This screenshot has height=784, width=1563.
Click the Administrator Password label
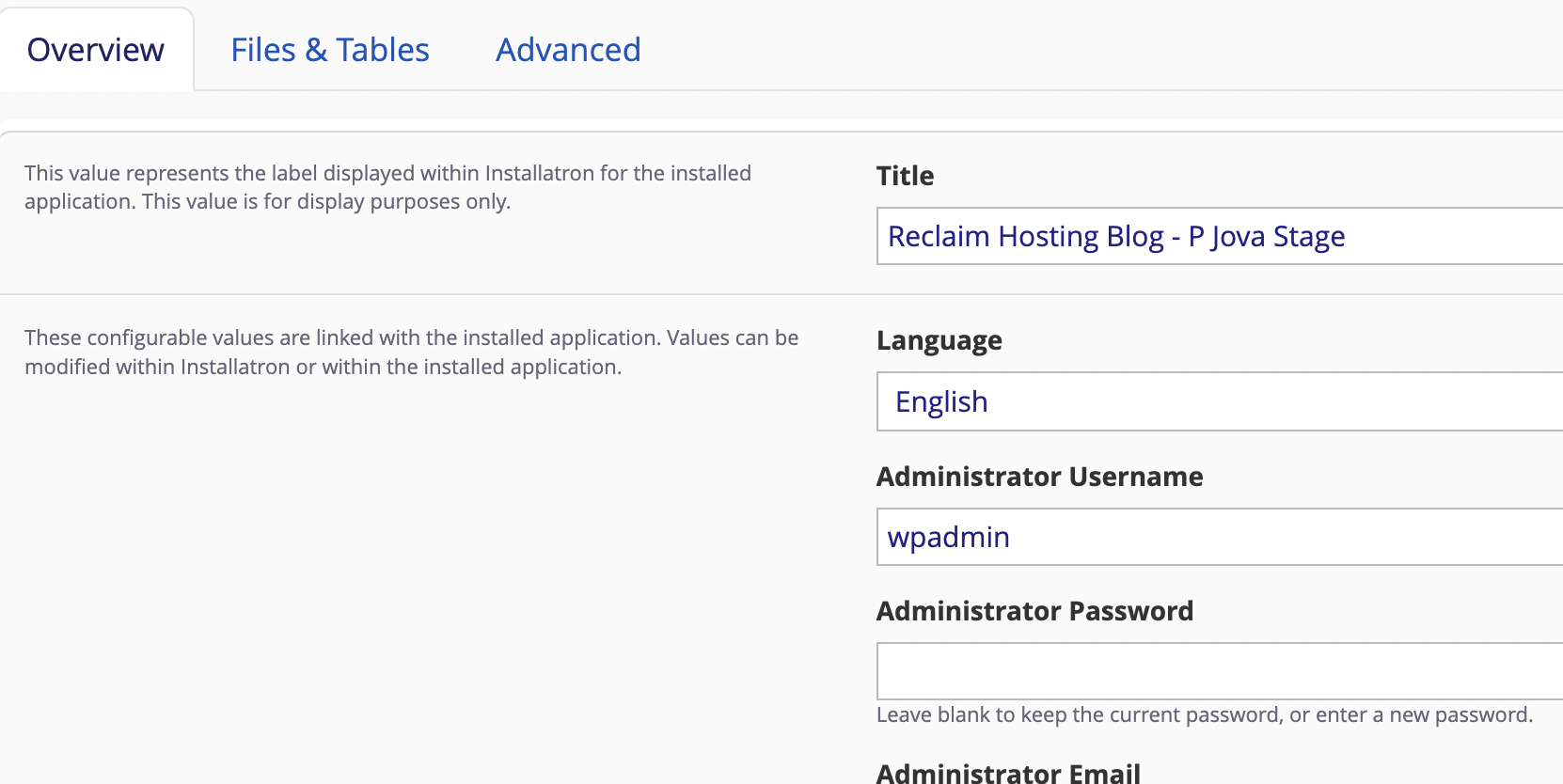[x=1034, y=611]
